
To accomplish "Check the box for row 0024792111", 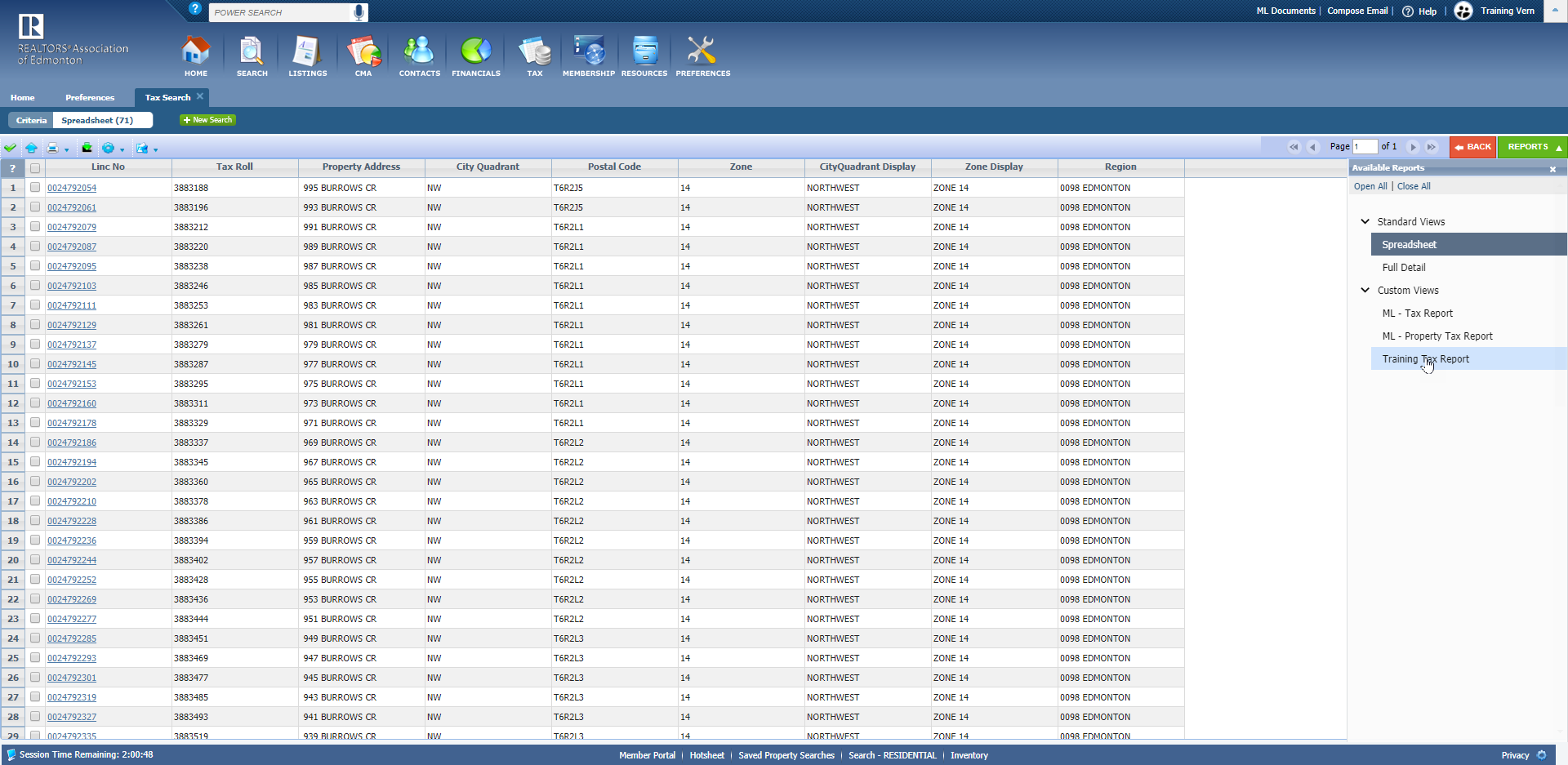I will (35, 305).
